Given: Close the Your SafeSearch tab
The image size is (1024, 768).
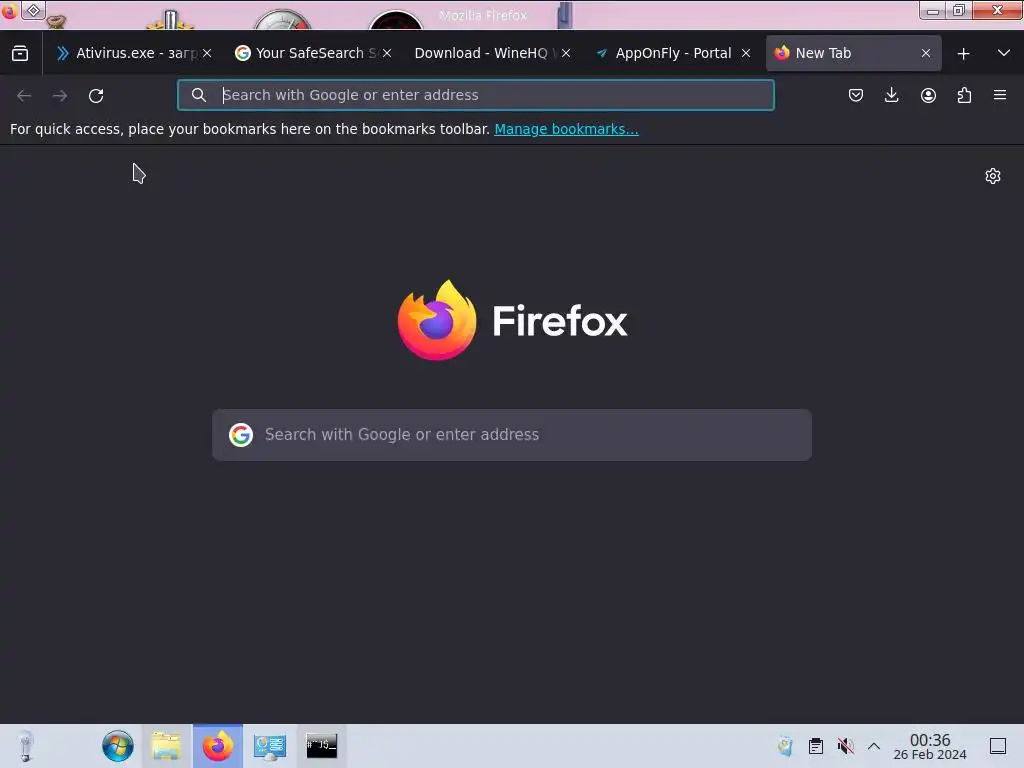Looking at the screenshot, I should (x=387, y=54).
